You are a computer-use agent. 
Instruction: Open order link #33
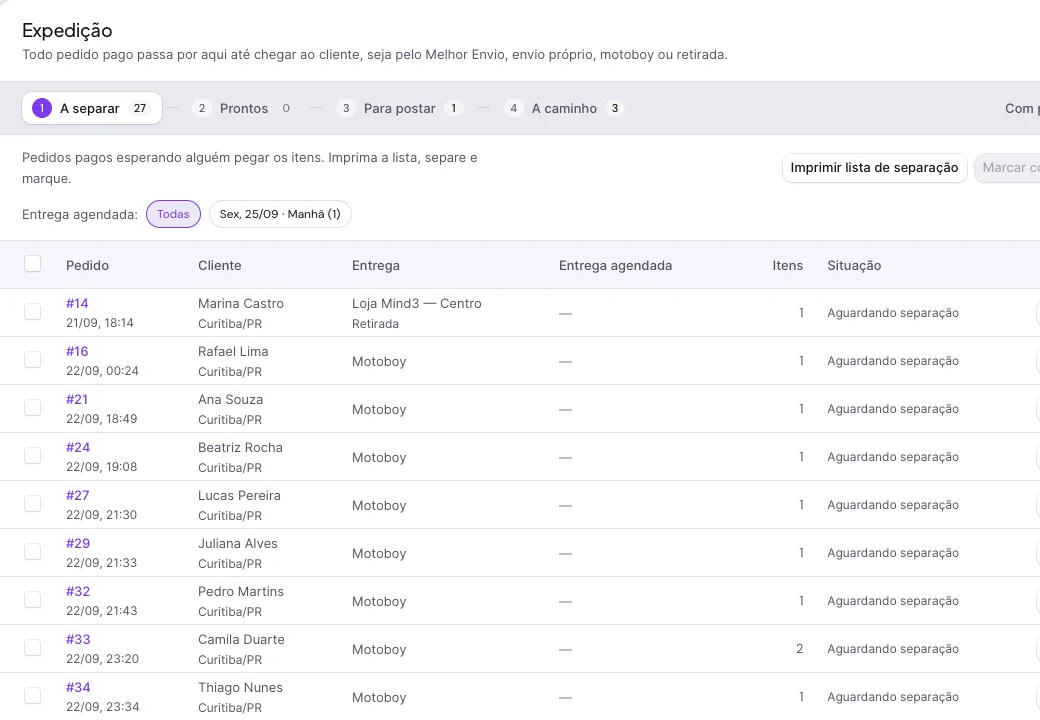[78, 640]
